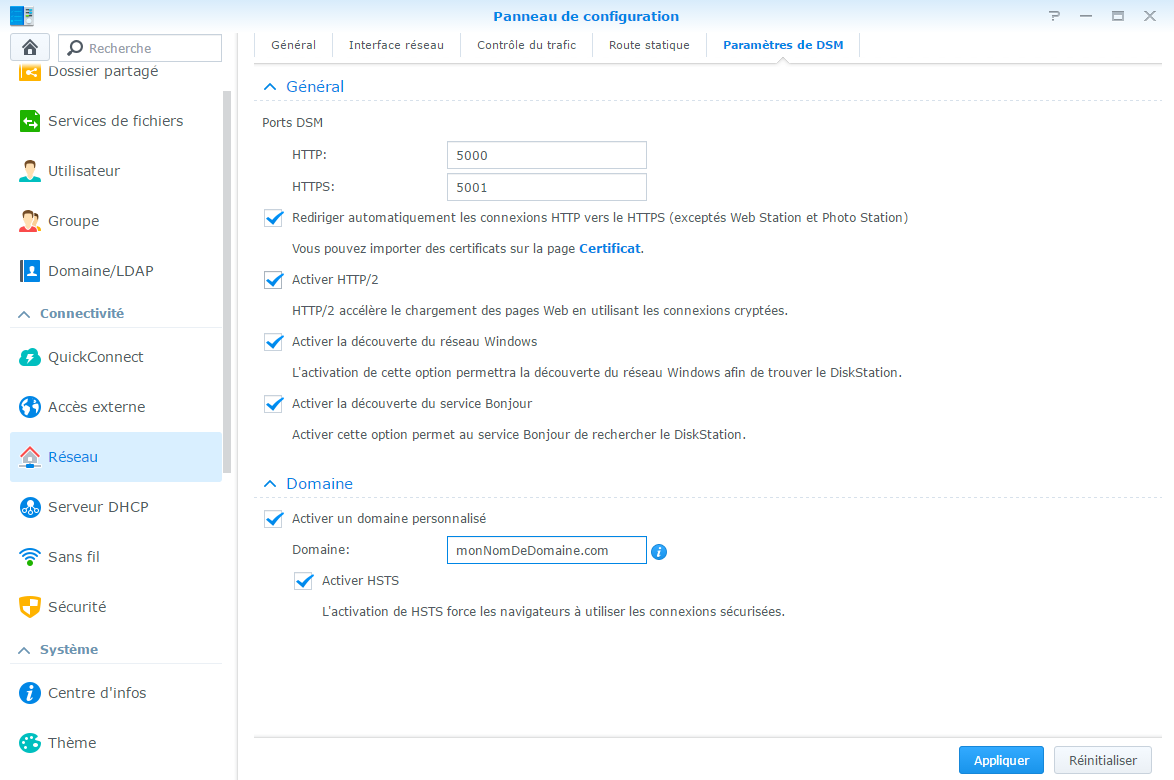Click the HTTP port field

click(547, 155)
